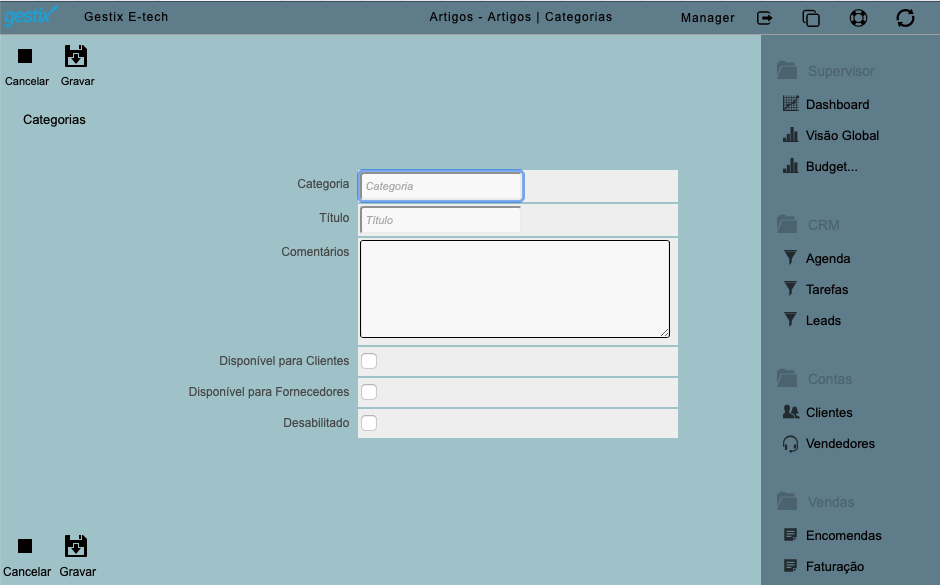Screen dimensions: 940x585
Task: Expand the Vendas menu section
Action: pos(831,502)
